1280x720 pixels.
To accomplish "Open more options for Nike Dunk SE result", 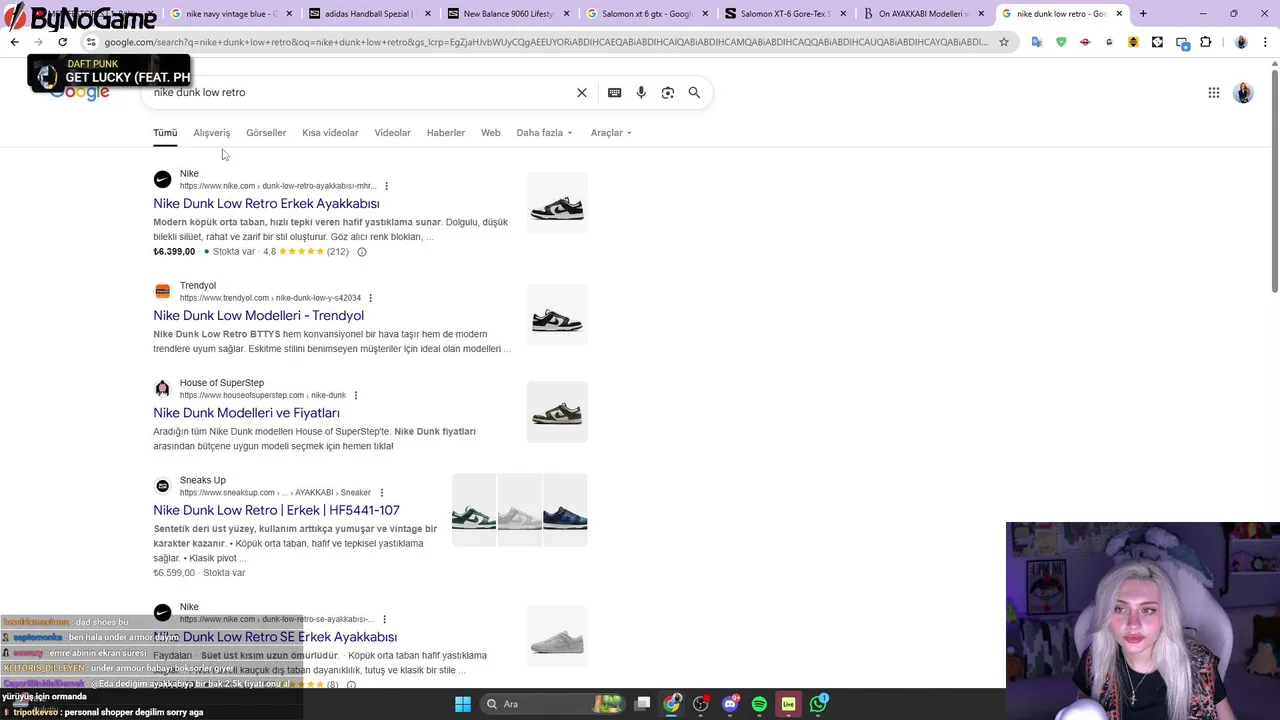I will coord(384,619).
